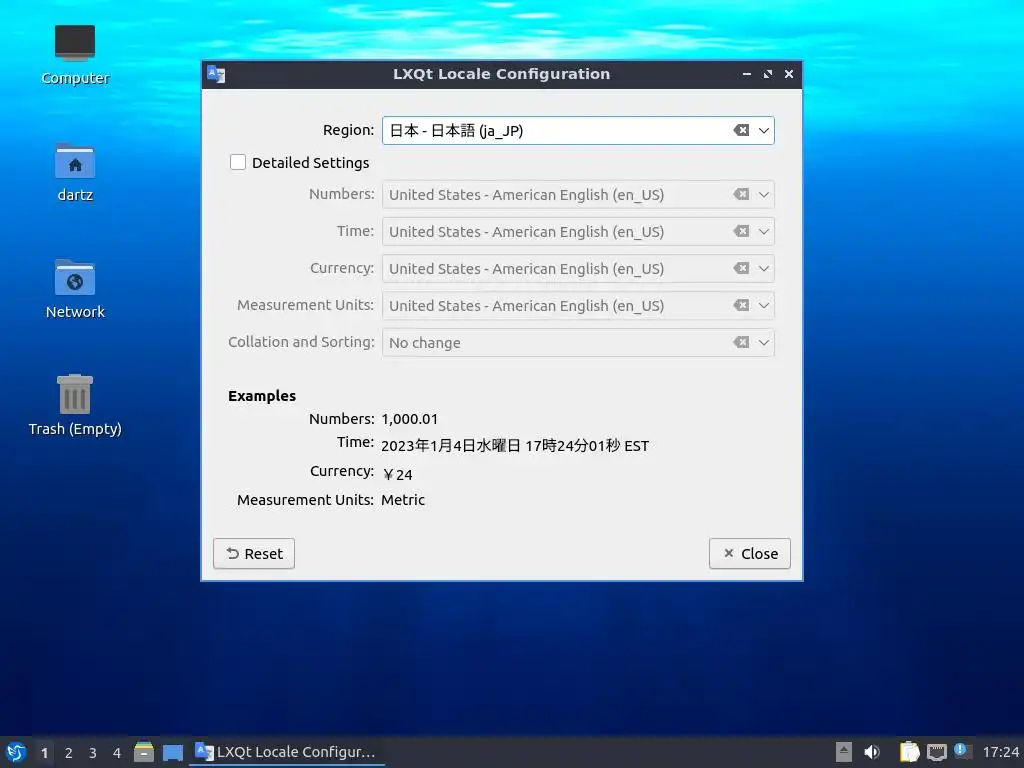The image size is (1024, 768).
Task: Expand the Measurement Units dropdown
Action: click(763, 306)
